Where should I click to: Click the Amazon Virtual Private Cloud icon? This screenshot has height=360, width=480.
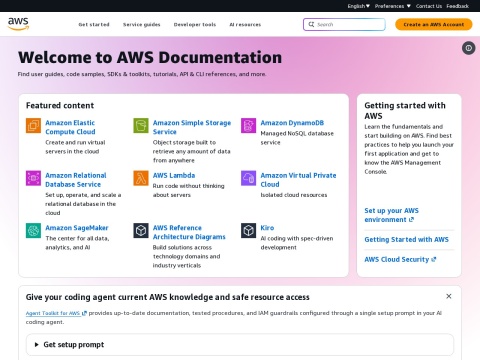click(249, 178)
